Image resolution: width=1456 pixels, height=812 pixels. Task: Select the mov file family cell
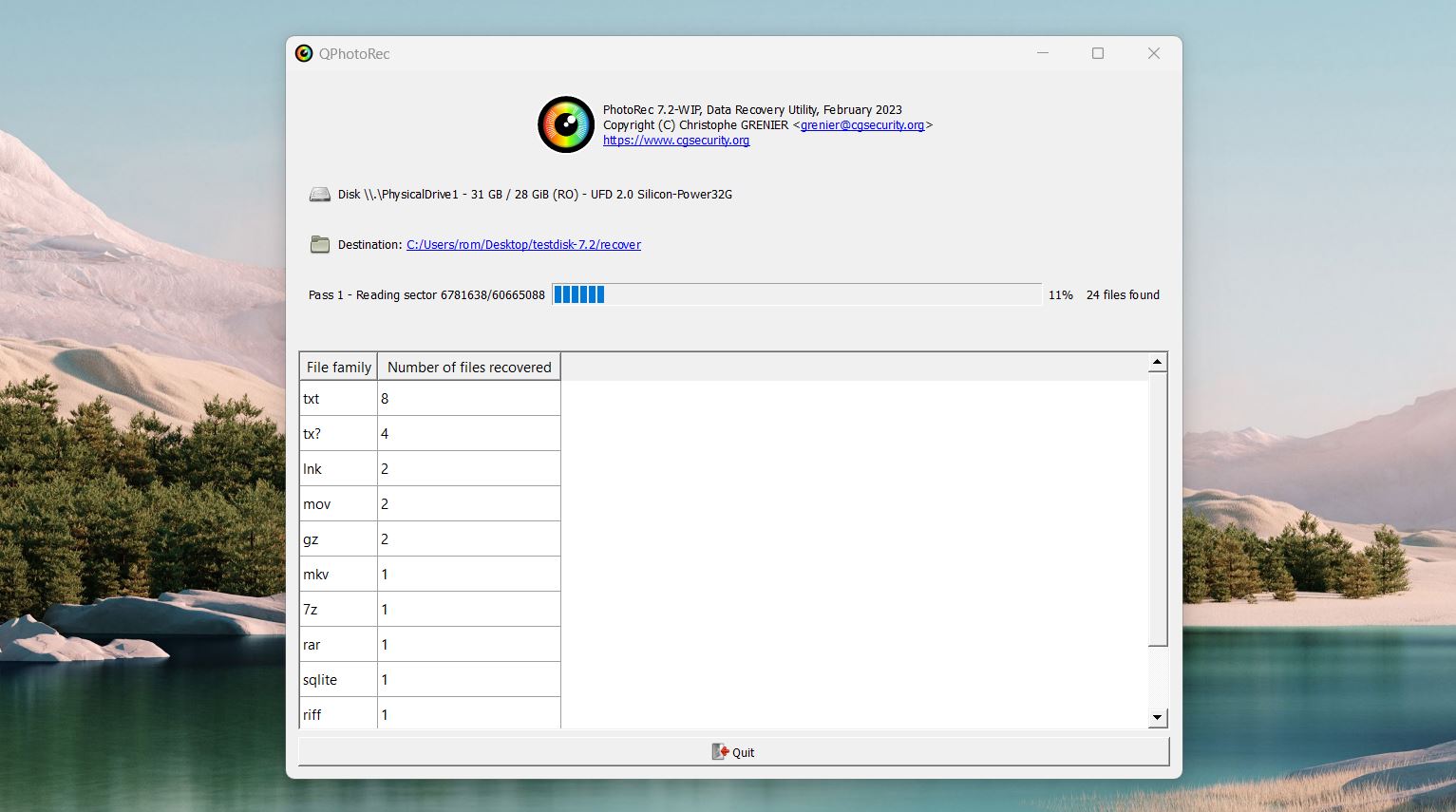point(339,504)
